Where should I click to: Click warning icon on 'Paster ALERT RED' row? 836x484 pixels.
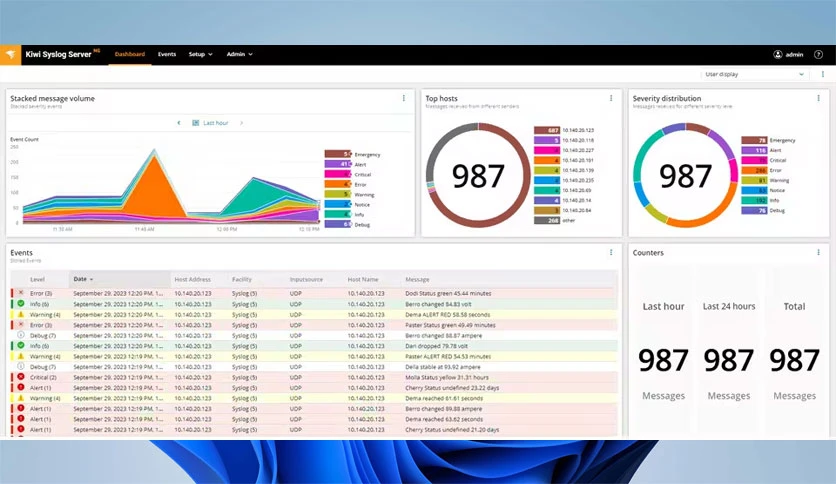point(21,356)
